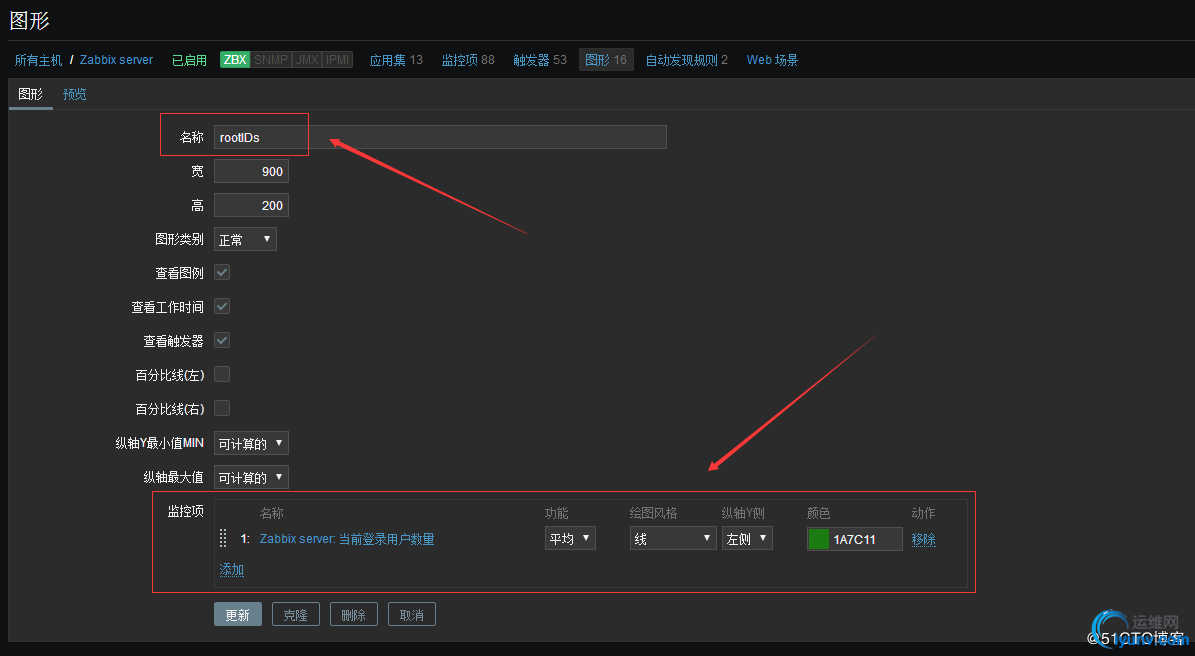Open the 图形 16 menu item
This screenshot has height=656, width=1195.
pyautogui.click(x=606, y=59)
